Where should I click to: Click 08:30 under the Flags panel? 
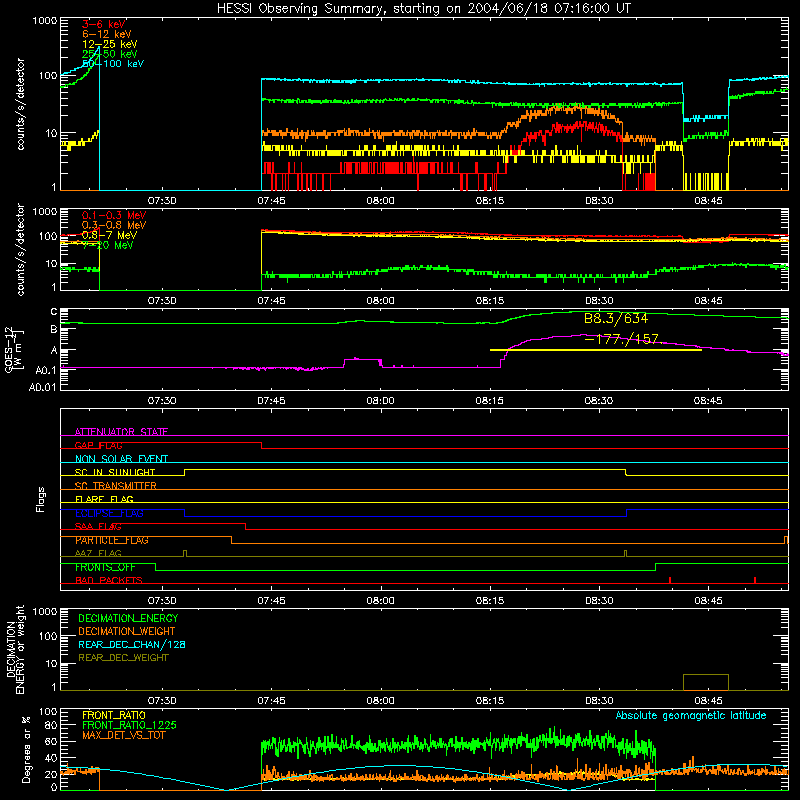click(x=599, y=601)
